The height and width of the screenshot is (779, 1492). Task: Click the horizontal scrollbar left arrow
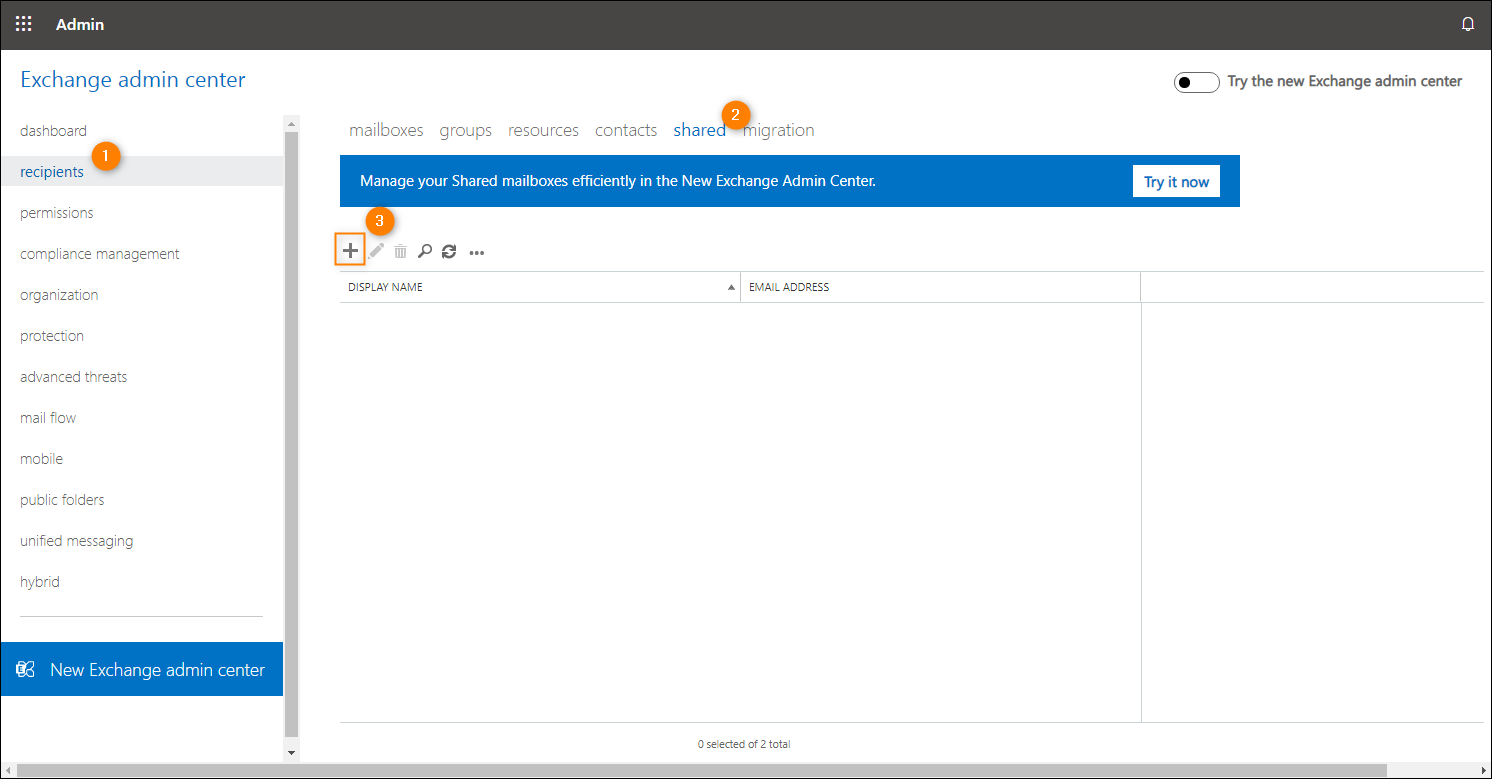[x=8, y=770]
